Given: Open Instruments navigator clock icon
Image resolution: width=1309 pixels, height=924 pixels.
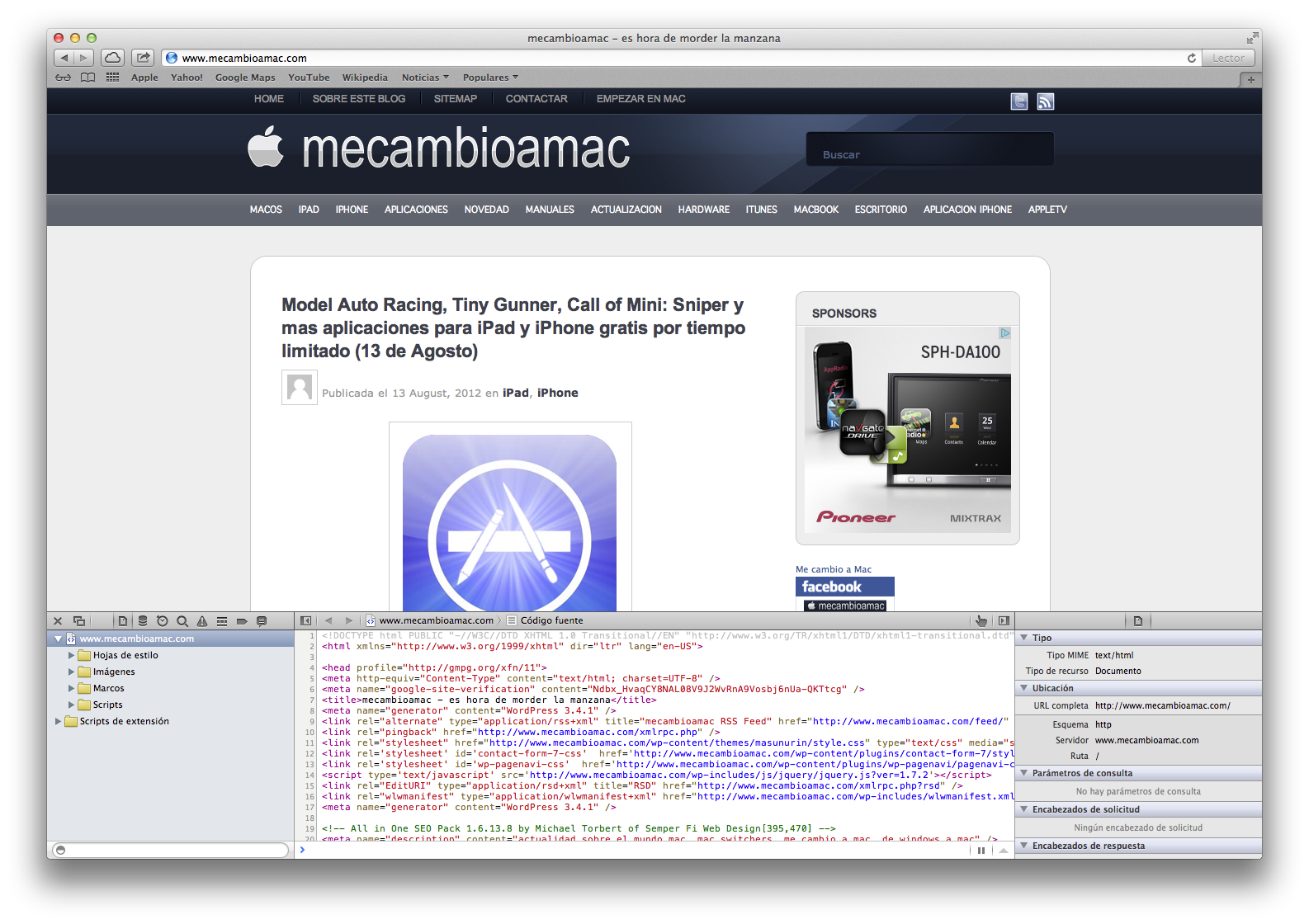Looking at the screenshot, I should pos(163,621).
